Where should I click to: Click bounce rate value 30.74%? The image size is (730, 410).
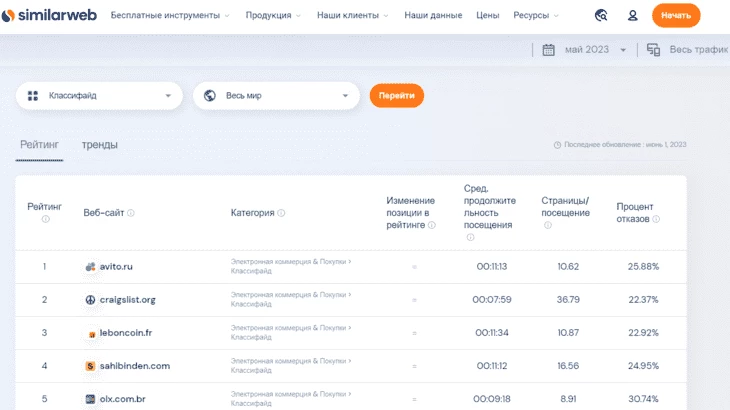tap(643, 399)
